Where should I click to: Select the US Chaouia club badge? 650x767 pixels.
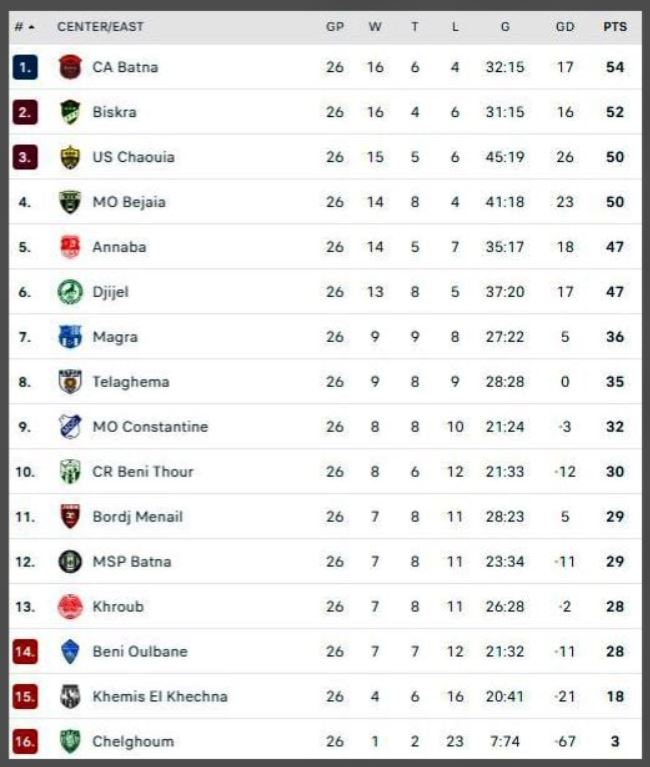click(70, 157)
